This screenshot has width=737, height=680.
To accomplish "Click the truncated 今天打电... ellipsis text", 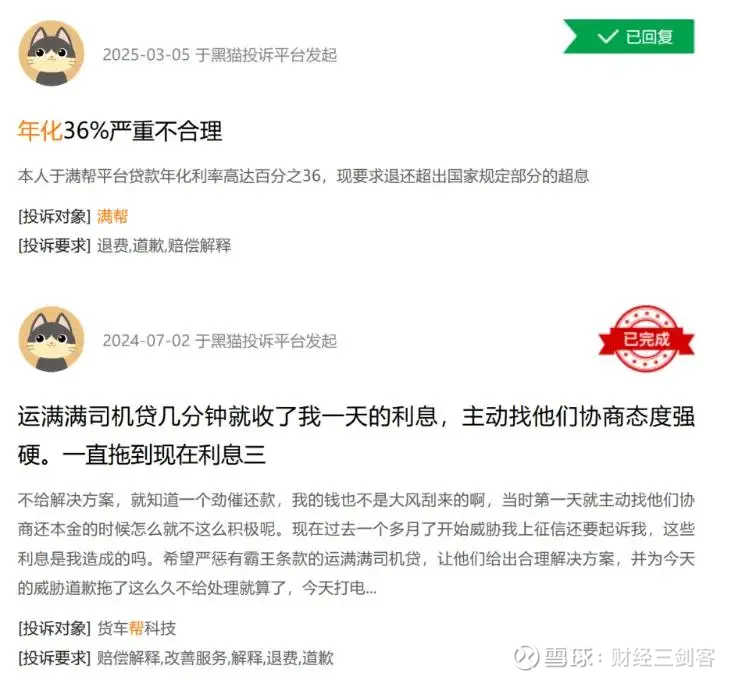I will (x=339, y=588).
